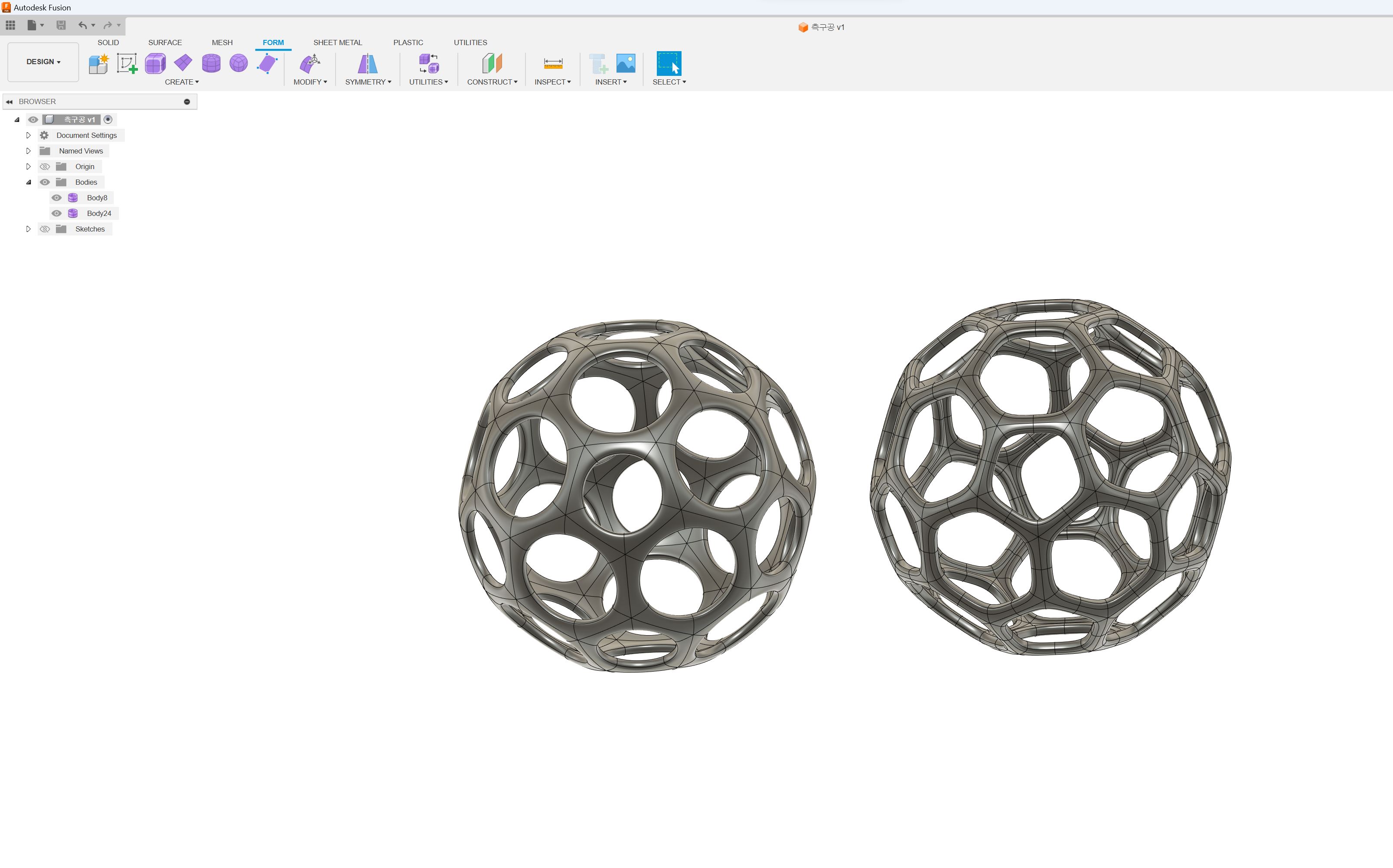The image size is (1393, 868).
Task: Click the Insert Canvas image icon
Action: [x=626, y=63]
